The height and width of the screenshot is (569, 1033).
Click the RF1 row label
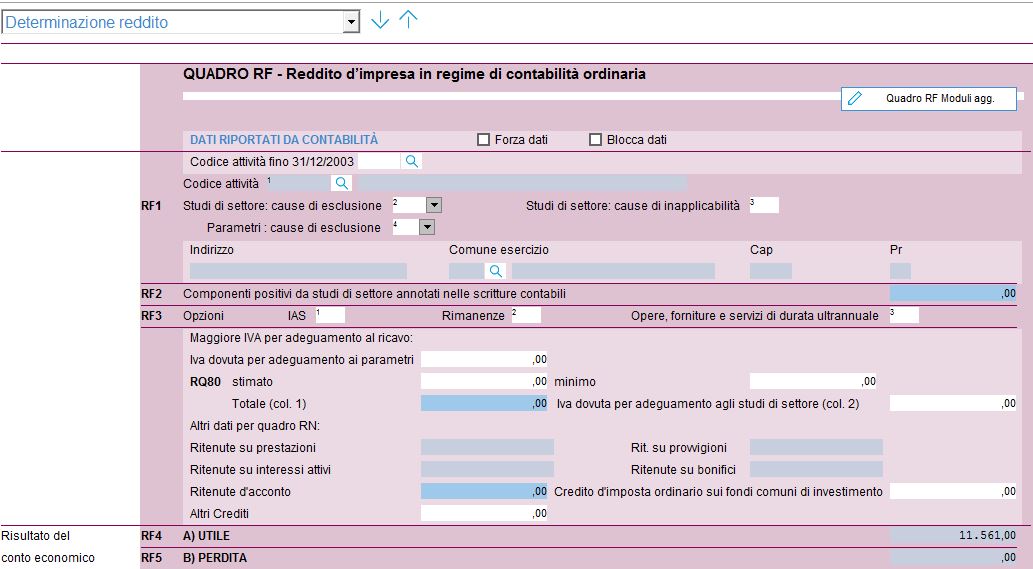tap(151, 205)
